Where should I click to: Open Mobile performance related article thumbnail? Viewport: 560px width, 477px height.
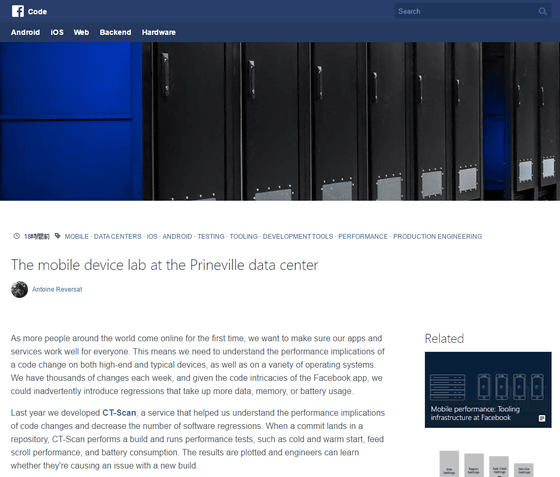click(488, 390)
